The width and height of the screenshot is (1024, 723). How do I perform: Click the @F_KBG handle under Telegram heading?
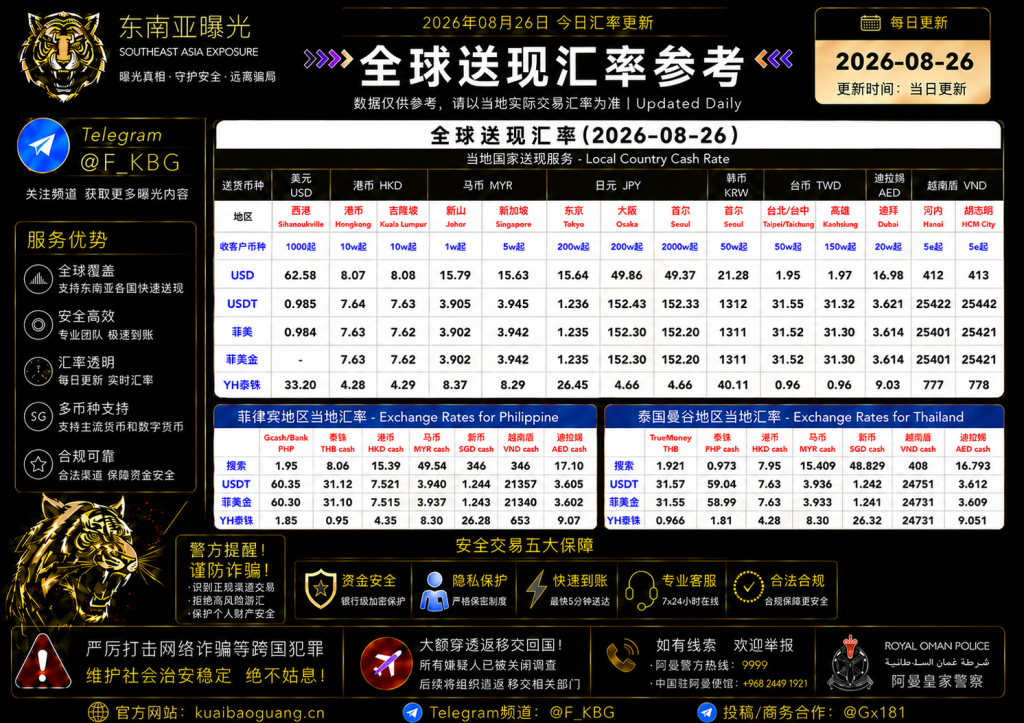click(x=130, y=162)
